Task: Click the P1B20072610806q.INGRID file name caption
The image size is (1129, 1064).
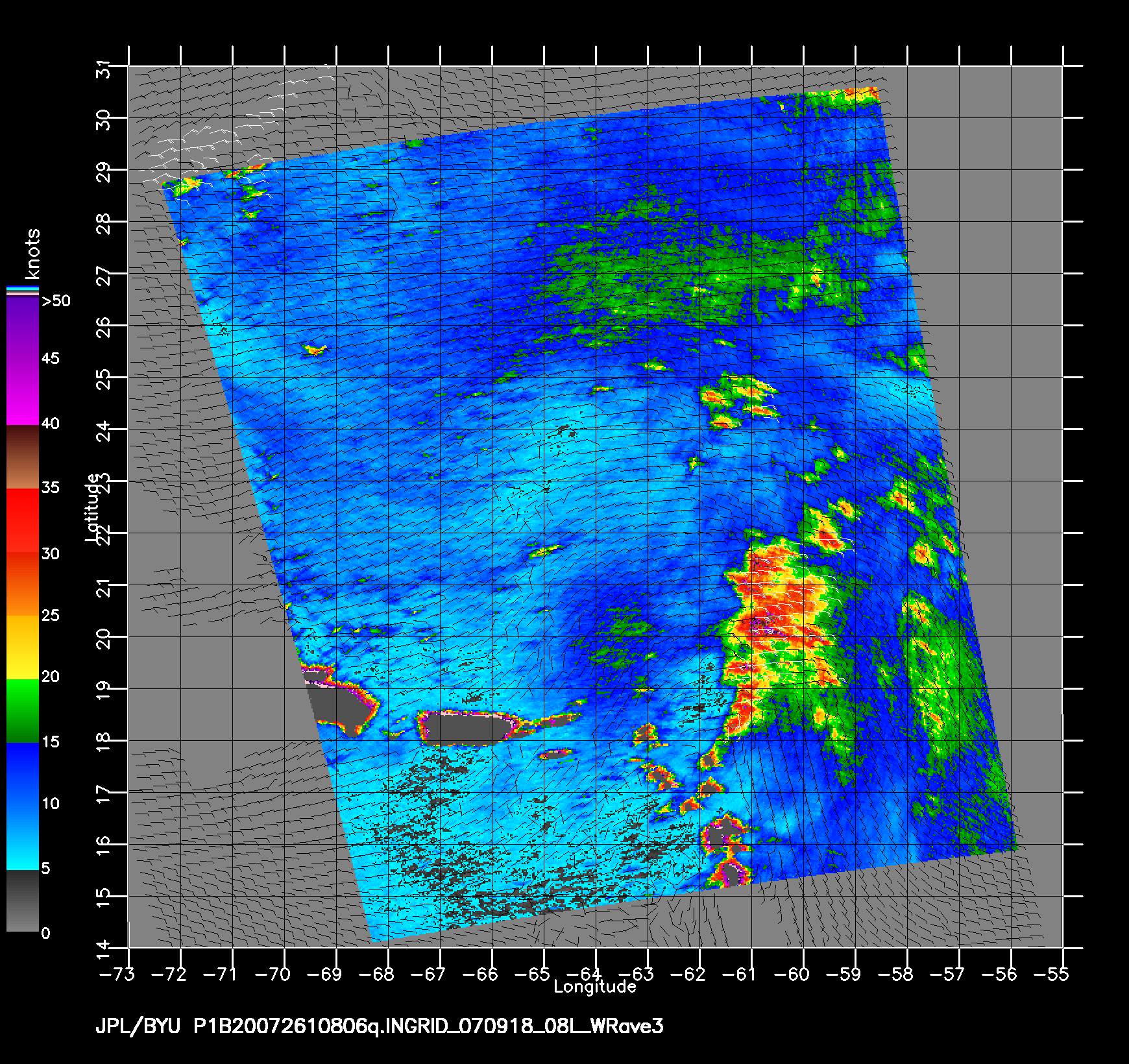Action: [x=429, y=1027]
